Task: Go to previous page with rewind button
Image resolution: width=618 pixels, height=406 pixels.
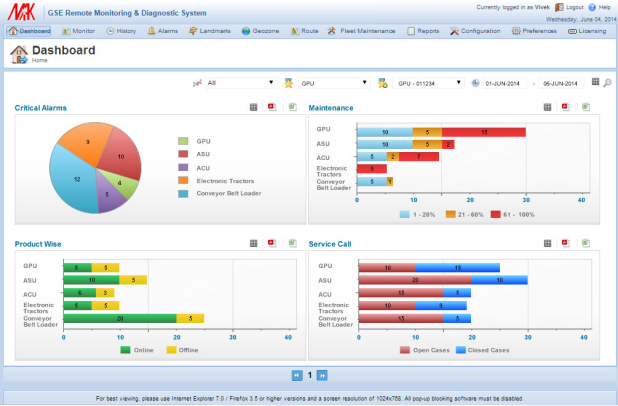Action: 297,375
